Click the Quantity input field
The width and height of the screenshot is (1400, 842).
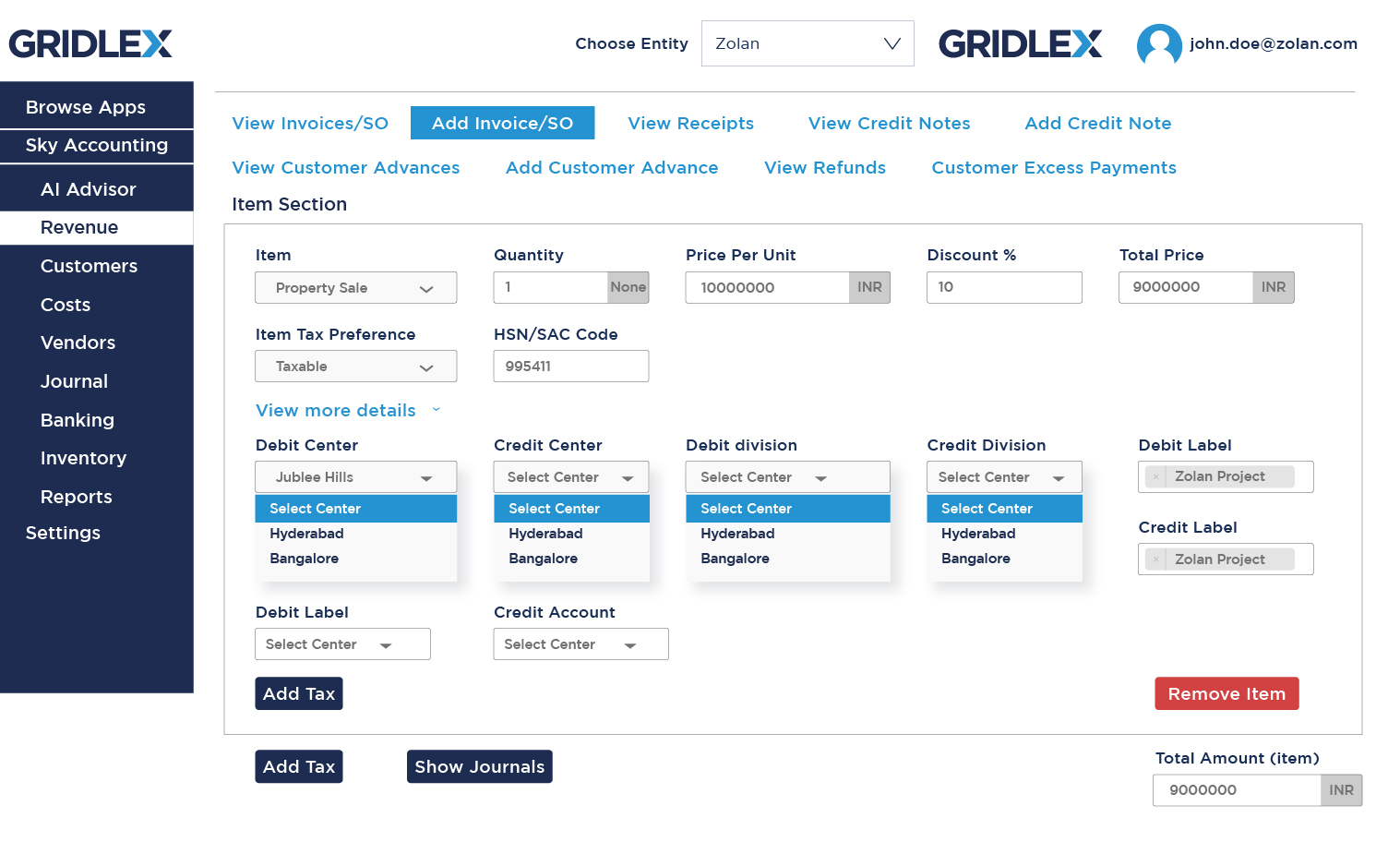(x=551, y=287)
